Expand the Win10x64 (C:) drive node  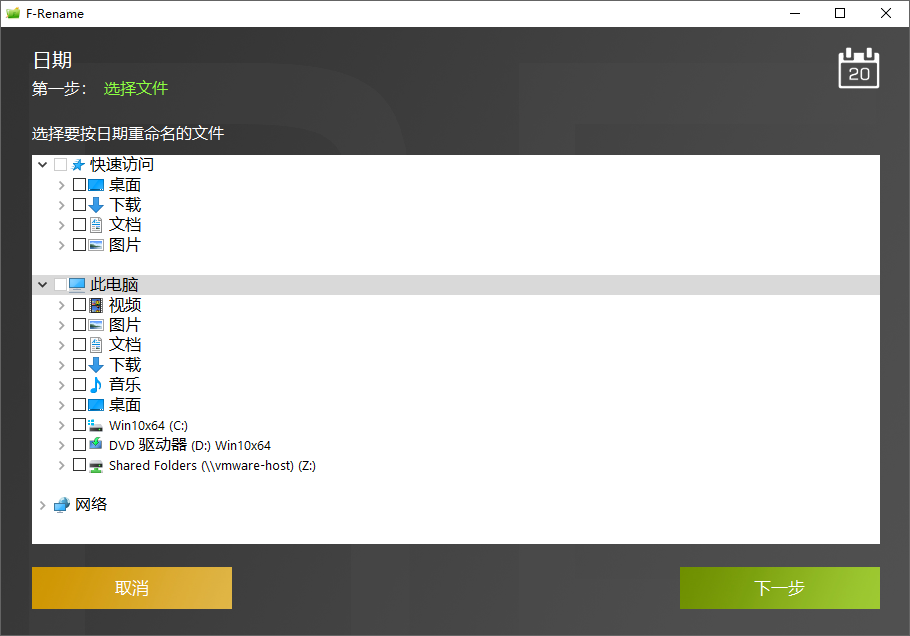tap(62, 424)
